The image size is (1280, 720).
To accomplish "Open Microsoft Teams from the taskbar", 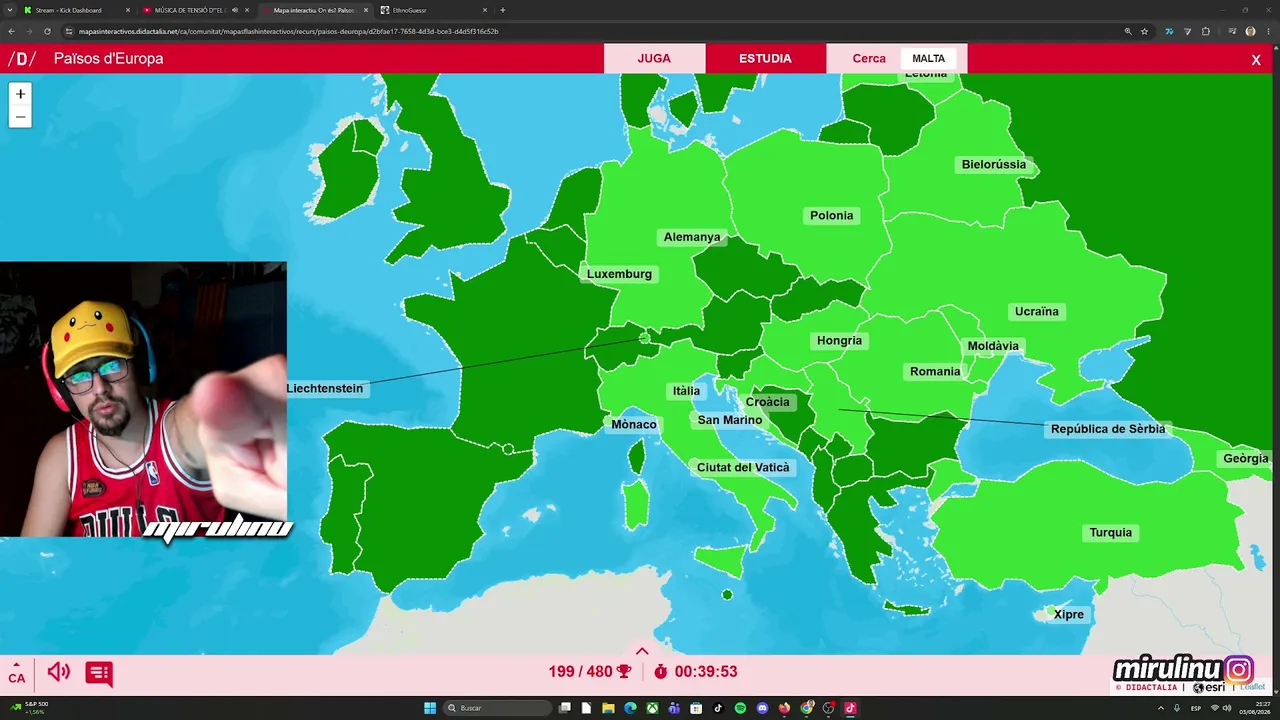I will [674, 708].
